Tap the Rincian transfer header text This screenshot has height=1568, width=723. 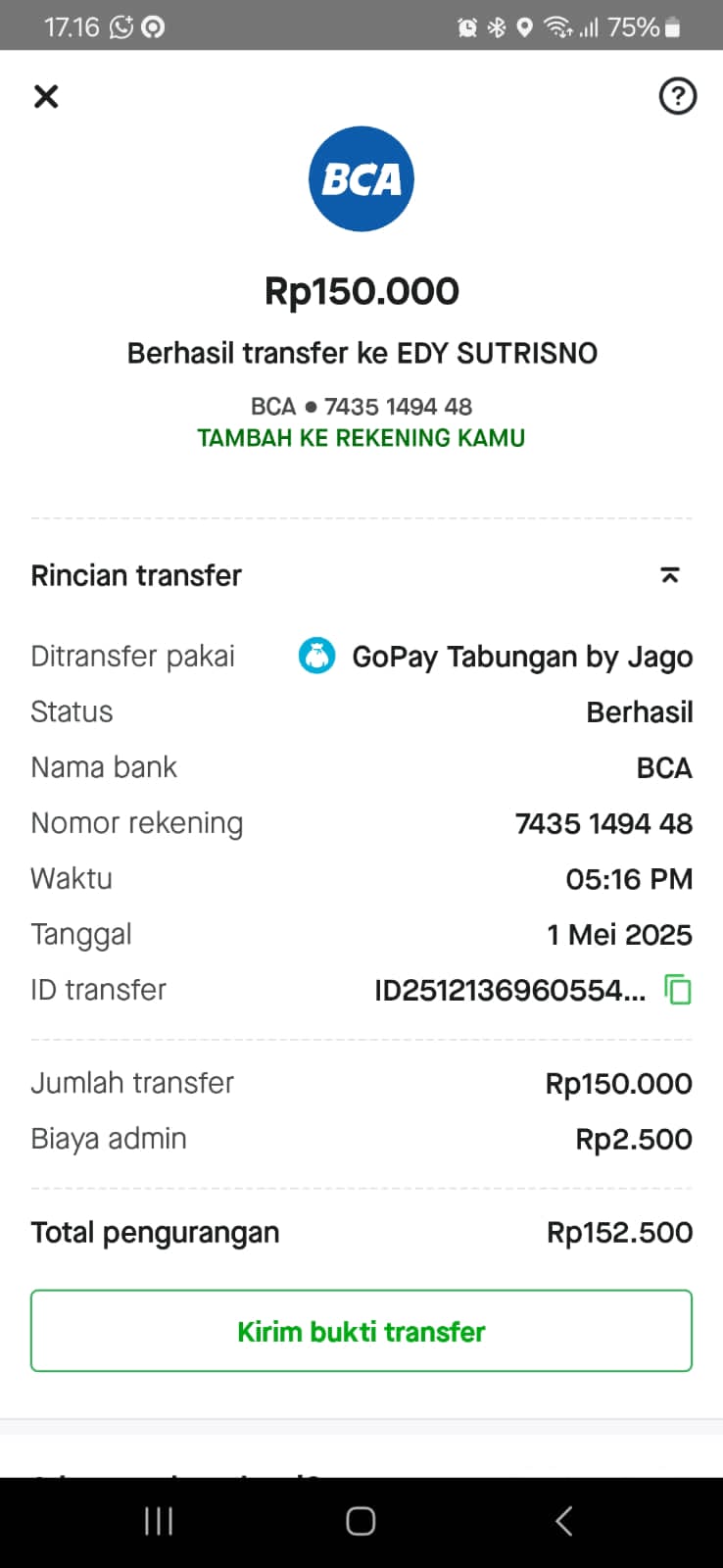(x=136, y=575)
